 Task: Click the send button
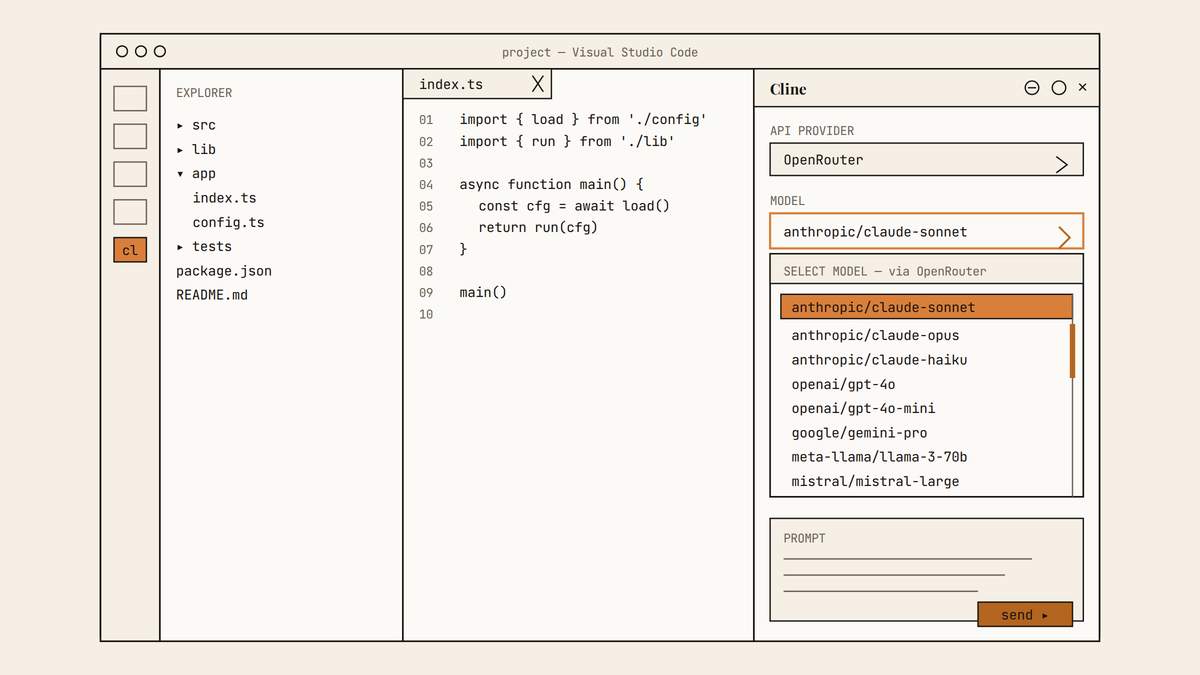1025,614
